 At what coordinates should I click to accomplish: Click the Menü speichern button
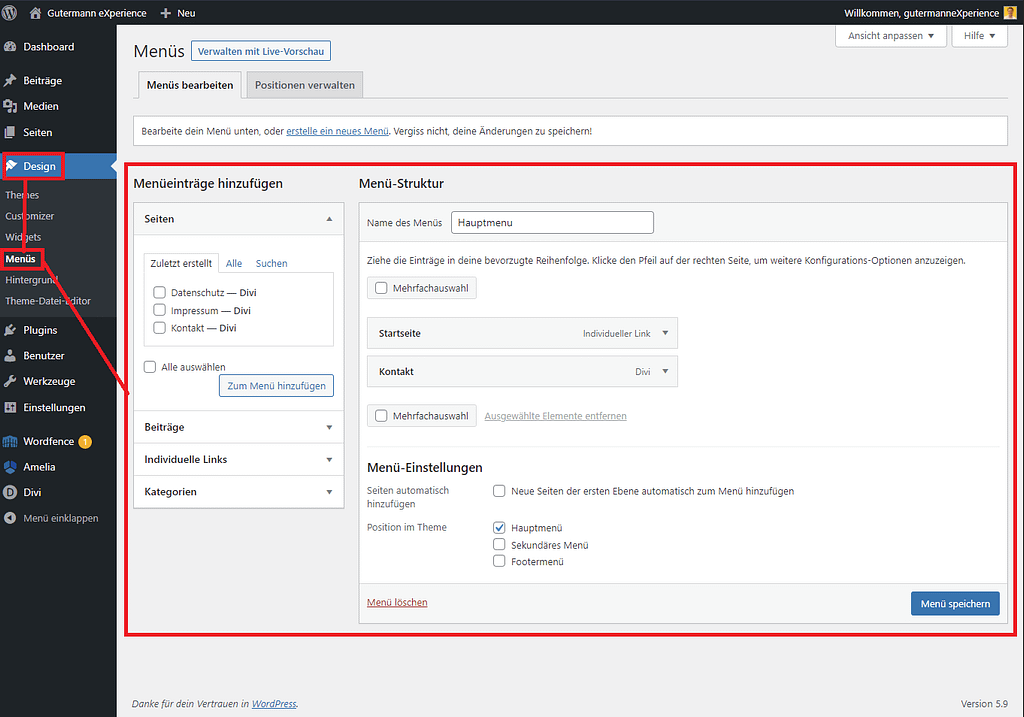[x=954, y=603]
